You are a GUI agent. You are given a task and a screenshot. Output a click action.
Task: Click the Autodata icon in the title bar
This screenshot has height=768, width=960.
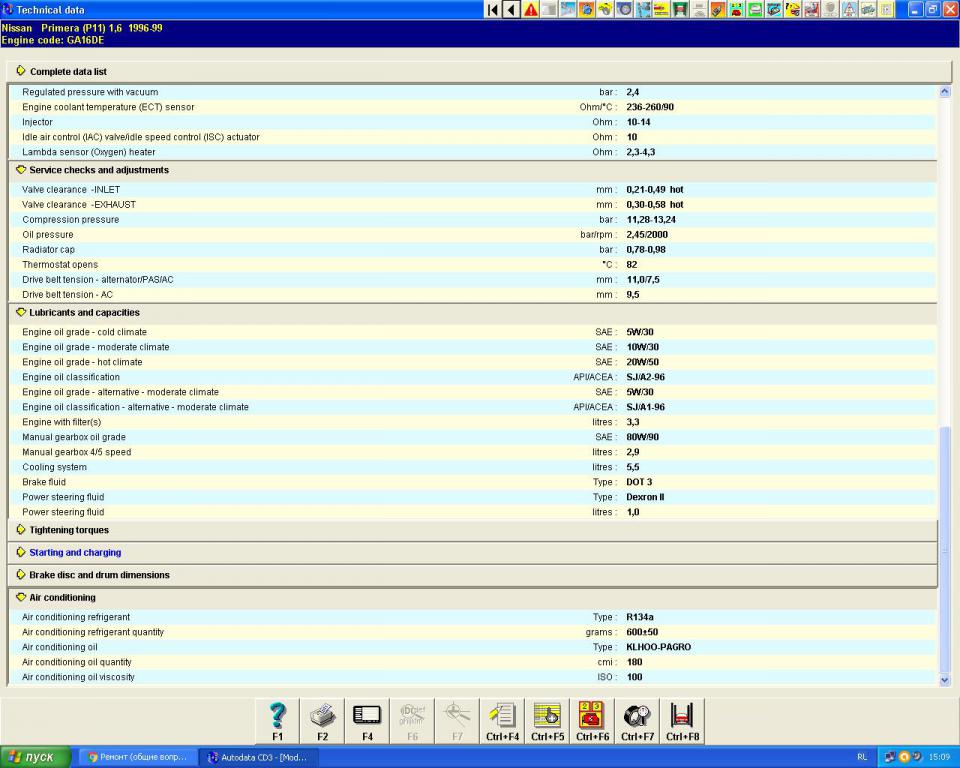coord(7,9)
